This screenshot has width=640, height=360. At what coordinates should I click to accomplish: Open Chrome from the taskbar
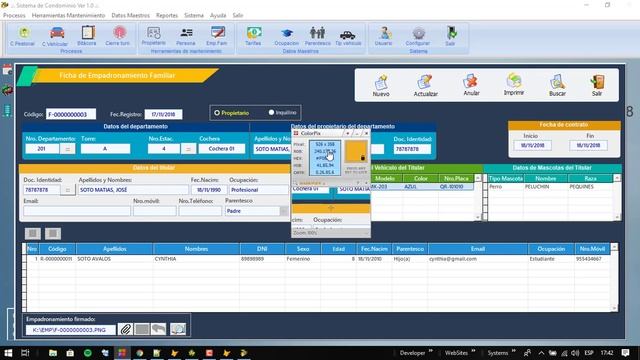click(140, 353)
